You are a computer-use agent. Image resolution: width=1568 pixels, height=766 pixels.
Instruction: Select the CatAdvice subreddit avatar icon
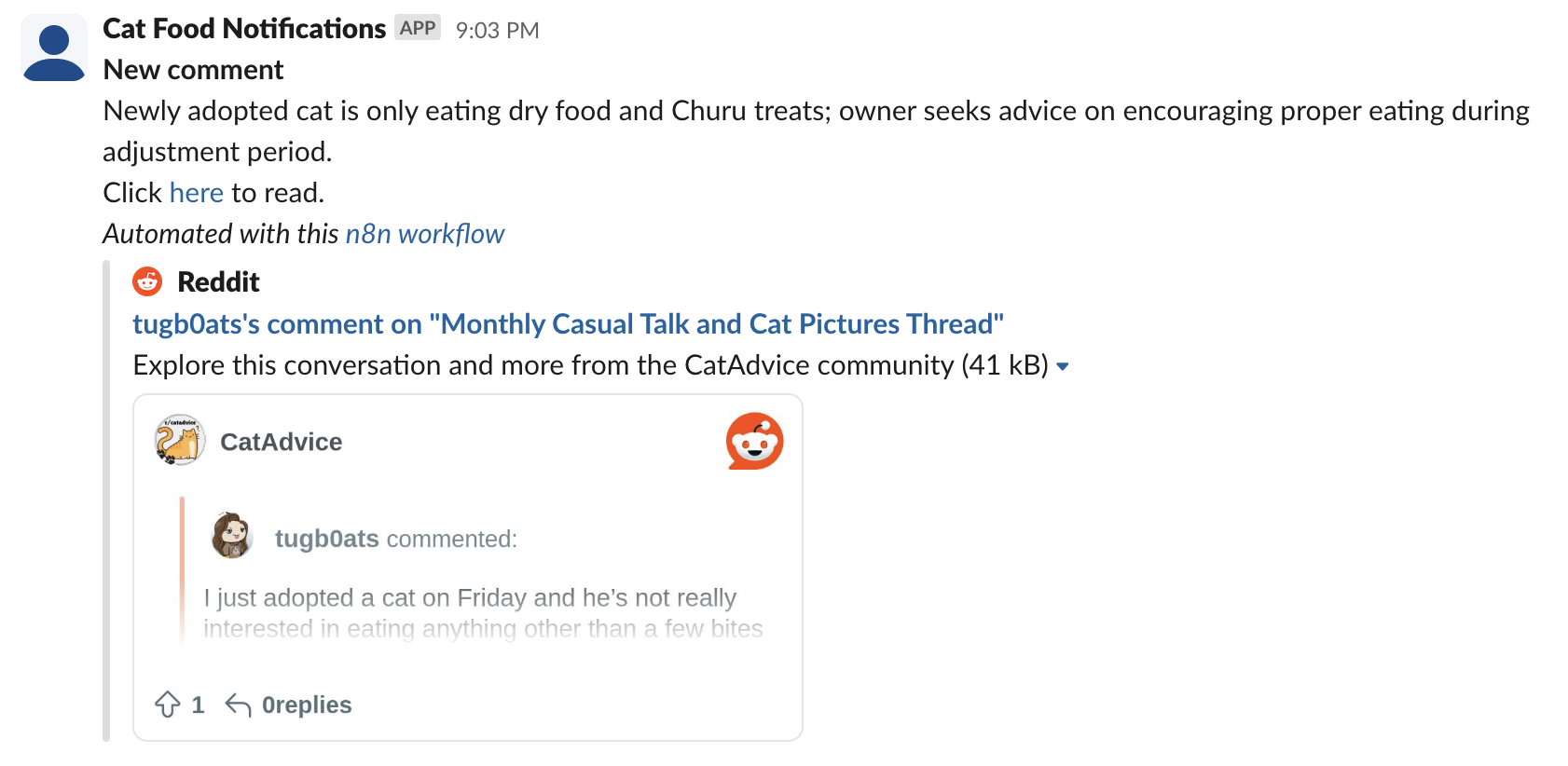178,441
